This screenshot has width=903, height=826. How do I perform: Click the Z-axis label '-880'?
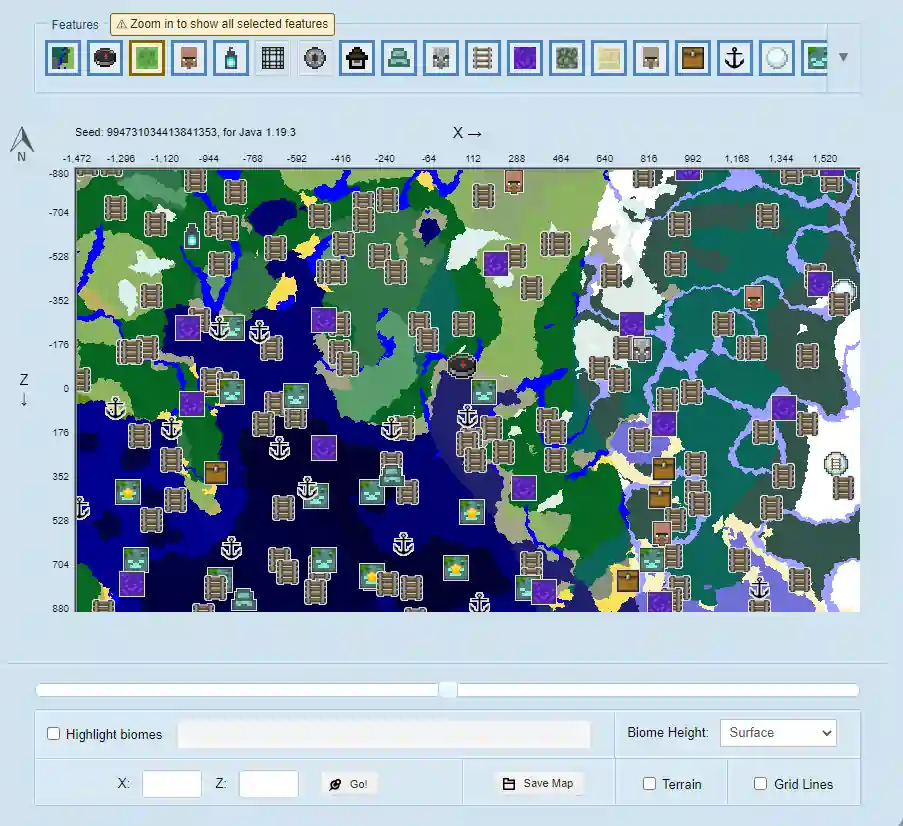coord(59,173)
